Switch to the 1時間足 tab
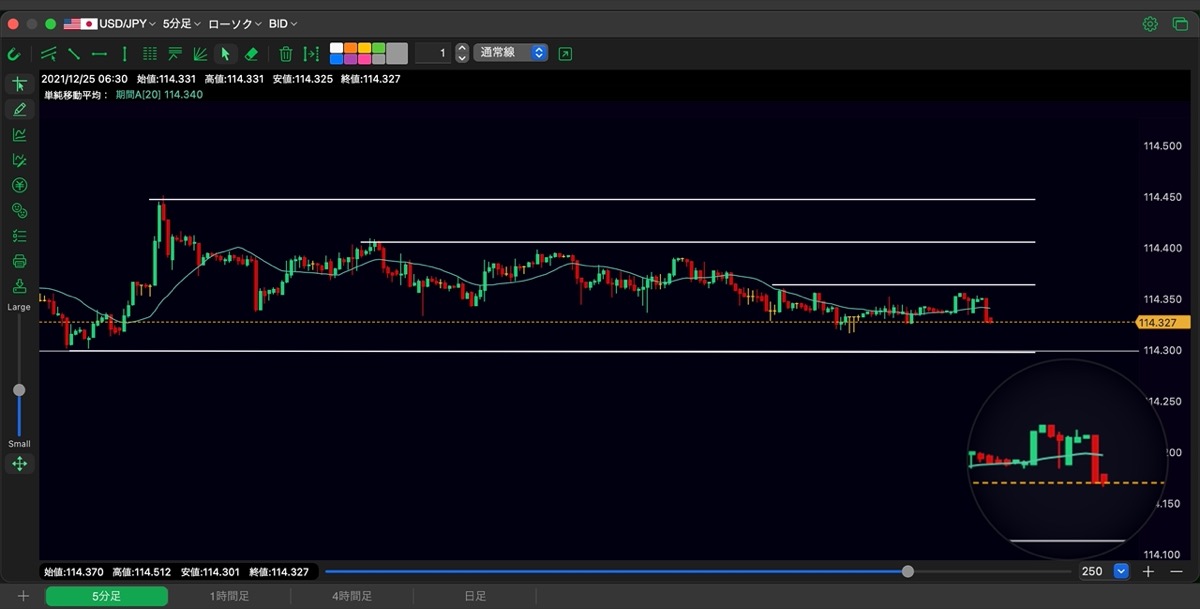Viewport: 1200px width, 609px height. pos(229,596)
